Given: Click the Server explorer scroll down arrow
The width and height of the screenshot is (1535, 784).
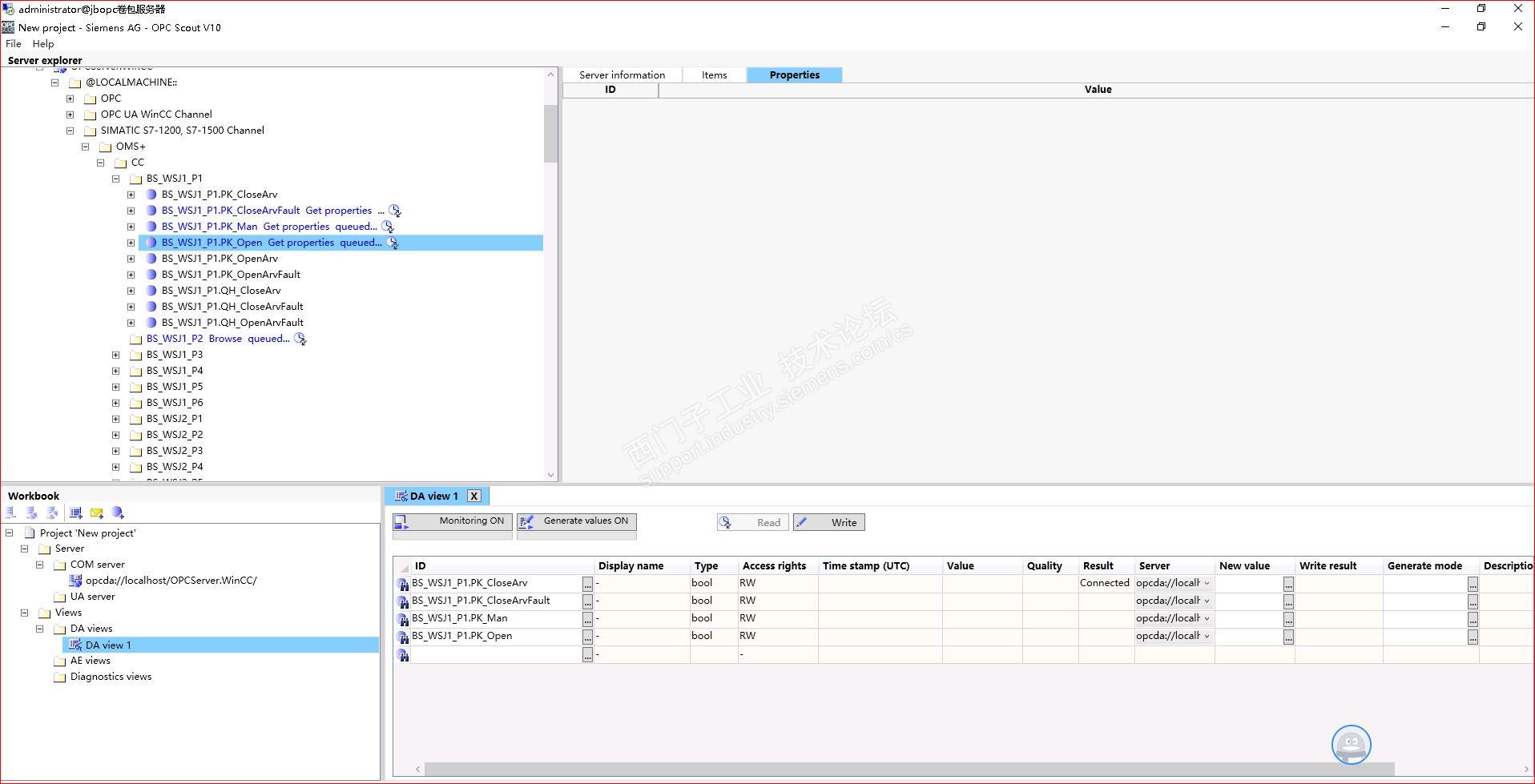Looking at the screenshot, I should pos(550,474).
